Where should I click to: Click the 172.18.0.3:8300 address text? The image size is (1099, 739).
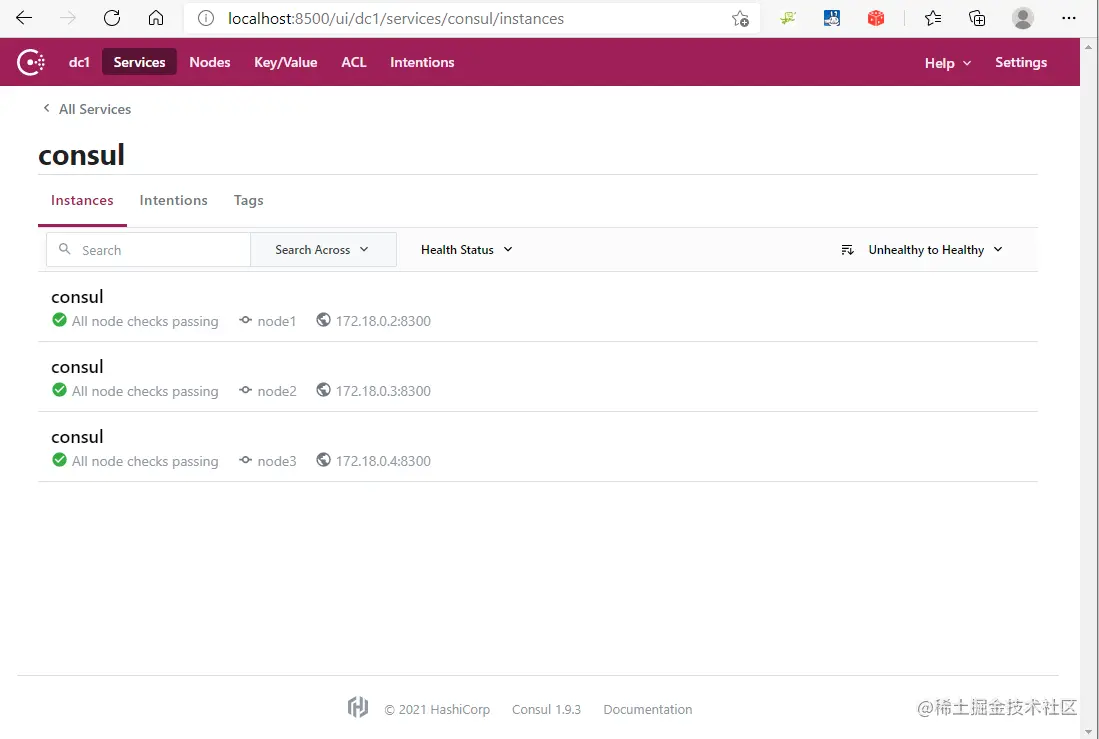[383, 391]
